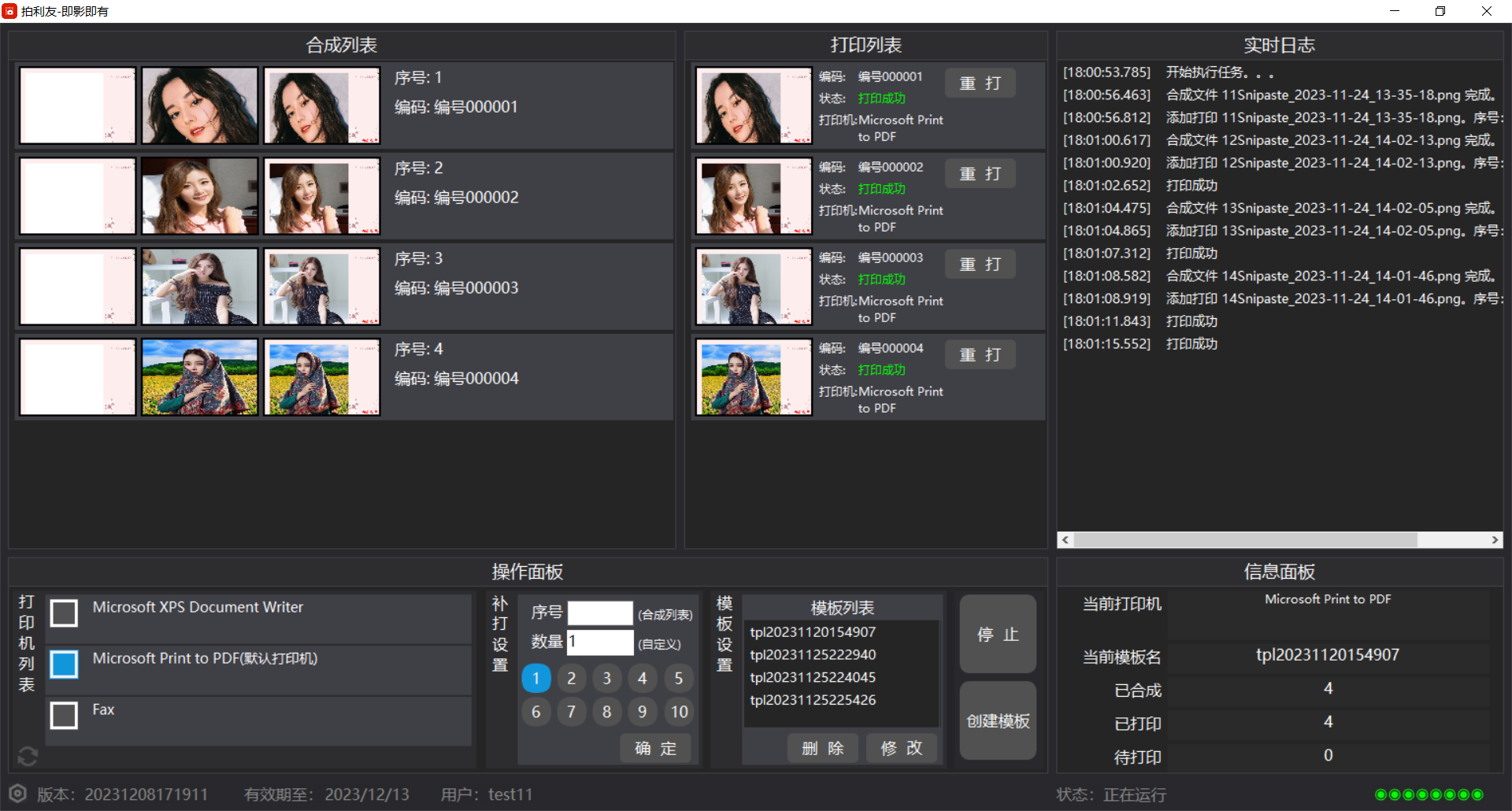Click the refresh printer list icon

[x=28, y=756]
